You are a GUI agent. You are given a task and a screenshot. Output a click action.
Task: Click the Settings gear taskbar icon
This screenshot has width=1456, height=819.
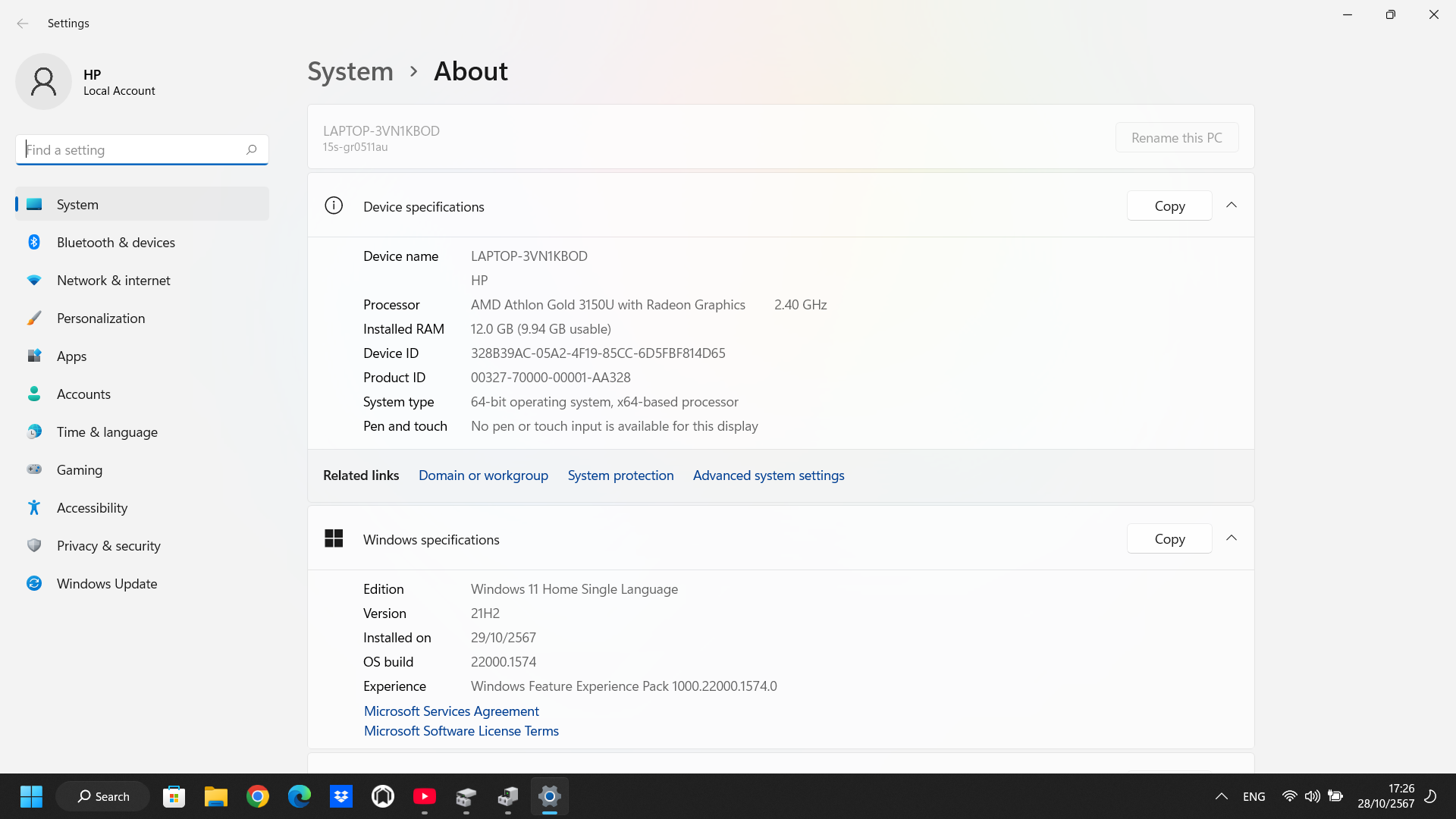click(550, 796)
